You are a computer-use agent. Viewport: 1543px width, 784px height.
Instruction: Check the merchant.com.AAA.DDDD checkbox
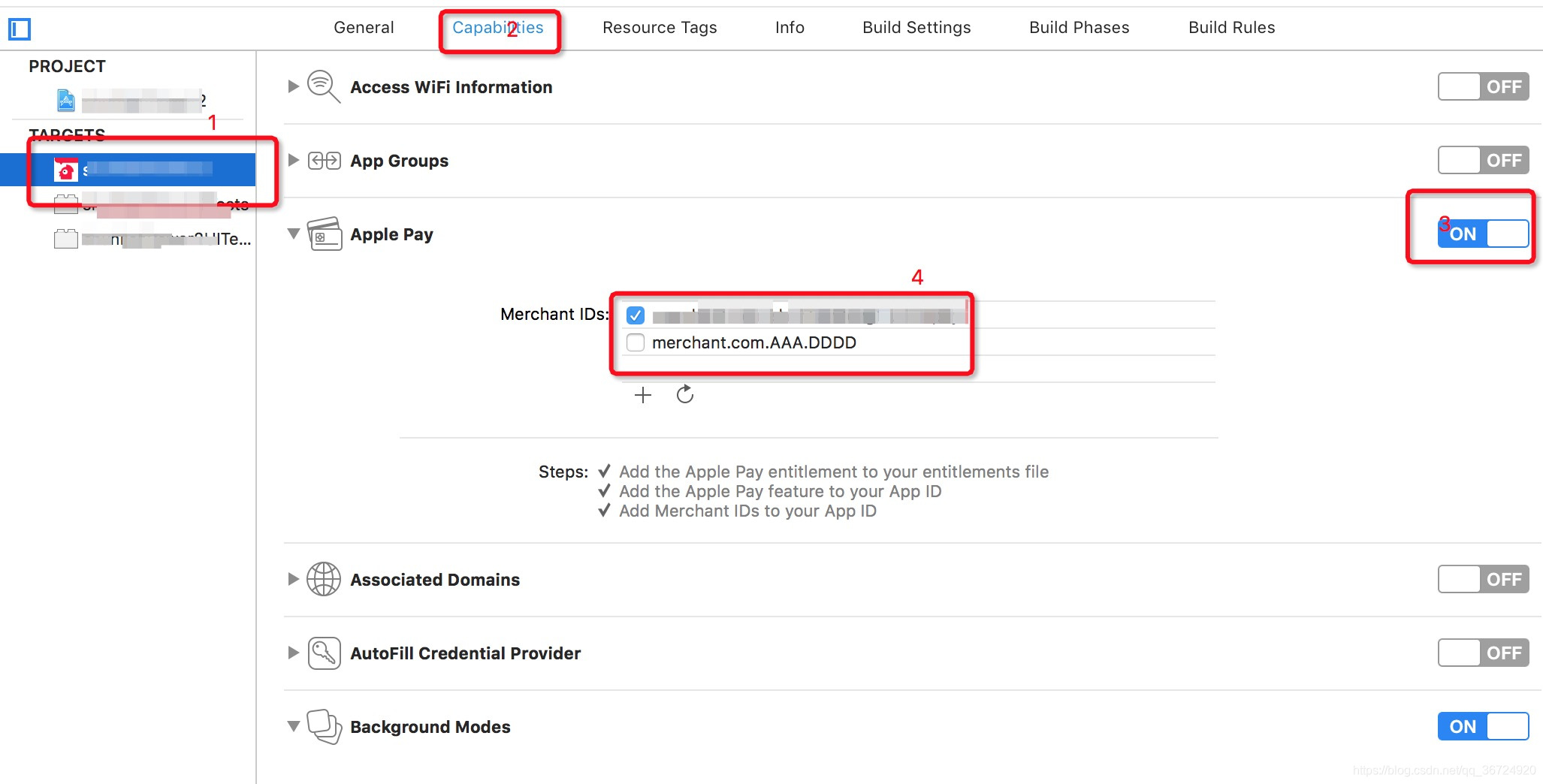click(636, 342)
